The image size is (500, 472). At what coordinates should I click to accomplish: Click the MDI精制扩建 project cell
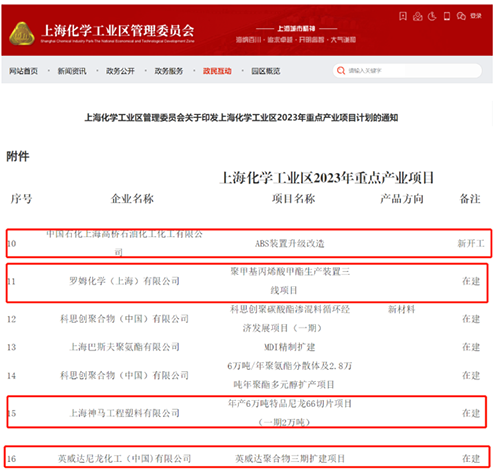290,347
